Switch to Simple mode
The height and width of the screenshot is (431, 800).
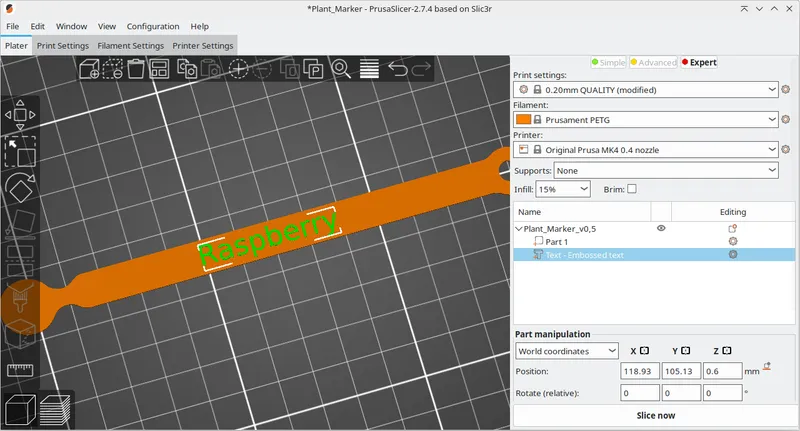coord(608,62)
